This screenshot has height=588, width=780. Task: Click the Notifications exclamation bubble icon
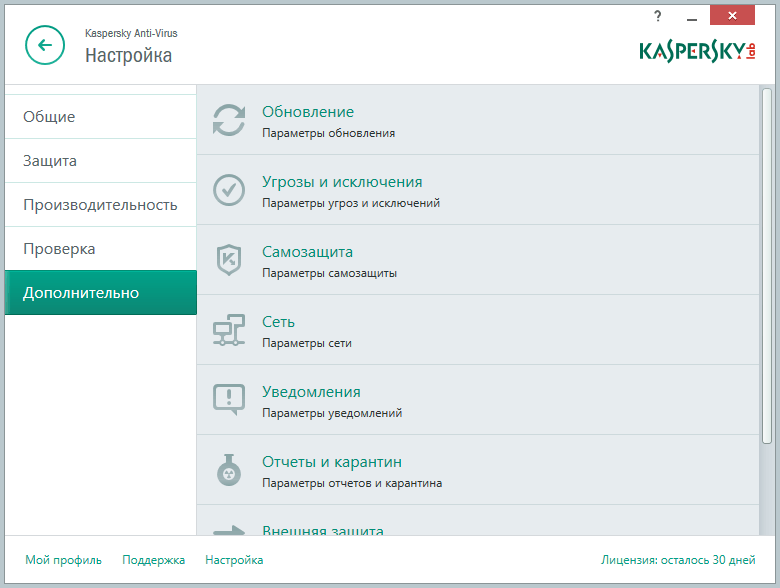tap(229, 399)
